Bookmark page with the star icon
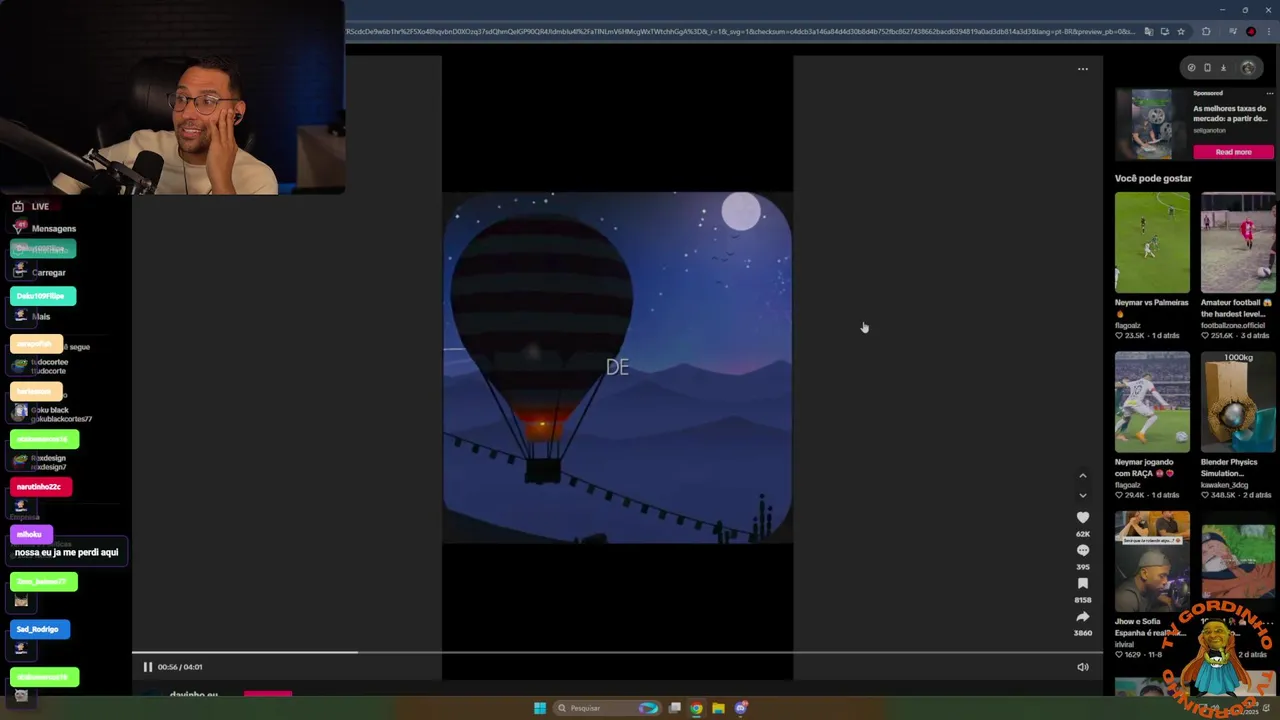This screenshot has height=720, width=1280. [1180, 32]
